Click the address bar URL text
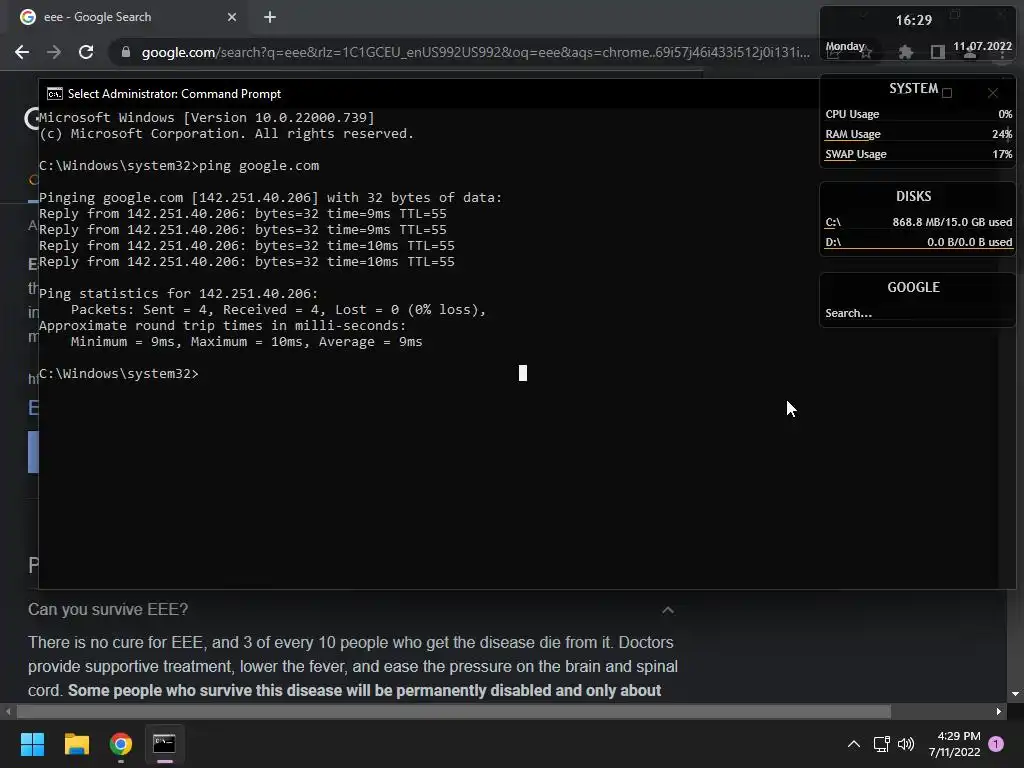The width and height of the screenshot is (1024, 768). click(x=475, y=52)
